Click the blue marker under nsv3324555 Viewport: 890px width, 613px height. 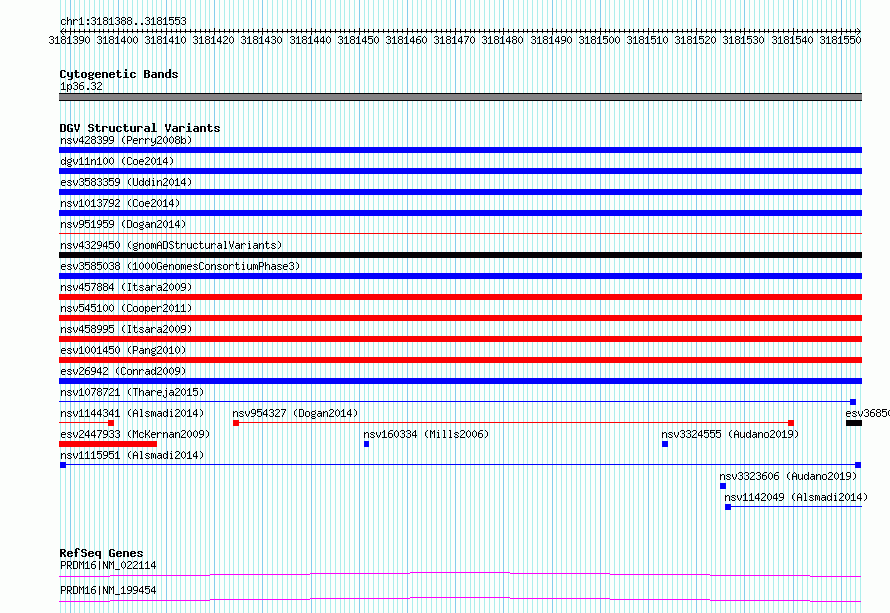[x=665, y=444]
